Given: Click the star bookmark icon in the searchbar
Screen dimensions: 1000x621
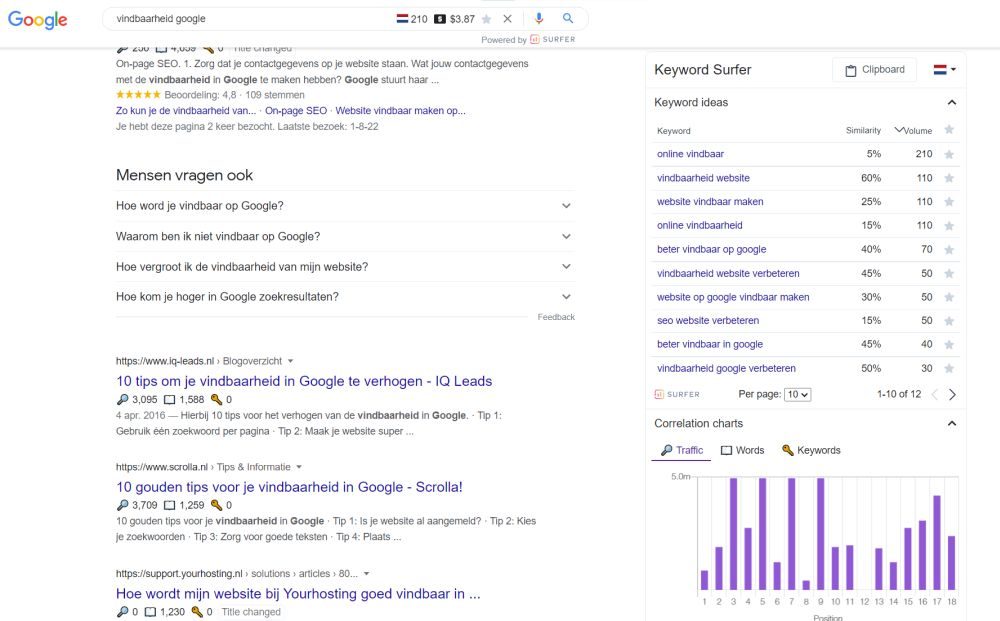Looking at the screenshot, I should (x=487, y=18).
